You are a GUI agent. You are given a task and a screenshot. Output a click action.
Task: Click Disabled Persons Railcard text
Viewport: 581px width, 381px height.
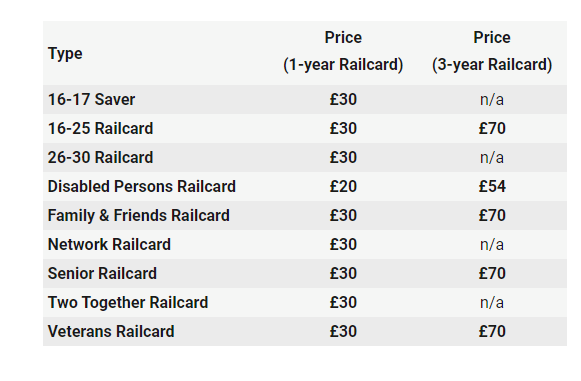(x=142, y=186)
